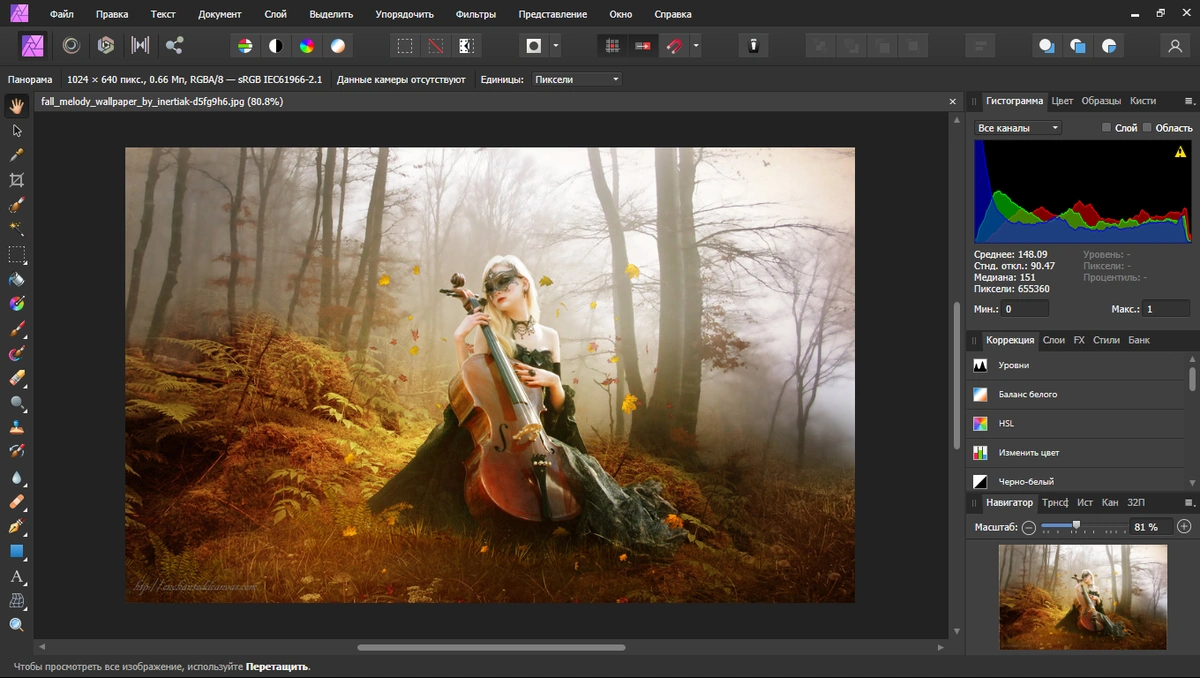The width and height of the screenshot is (1200, 678).
Task: Click the Масштаб zoom slider handle
Action: click(1076, 525)
